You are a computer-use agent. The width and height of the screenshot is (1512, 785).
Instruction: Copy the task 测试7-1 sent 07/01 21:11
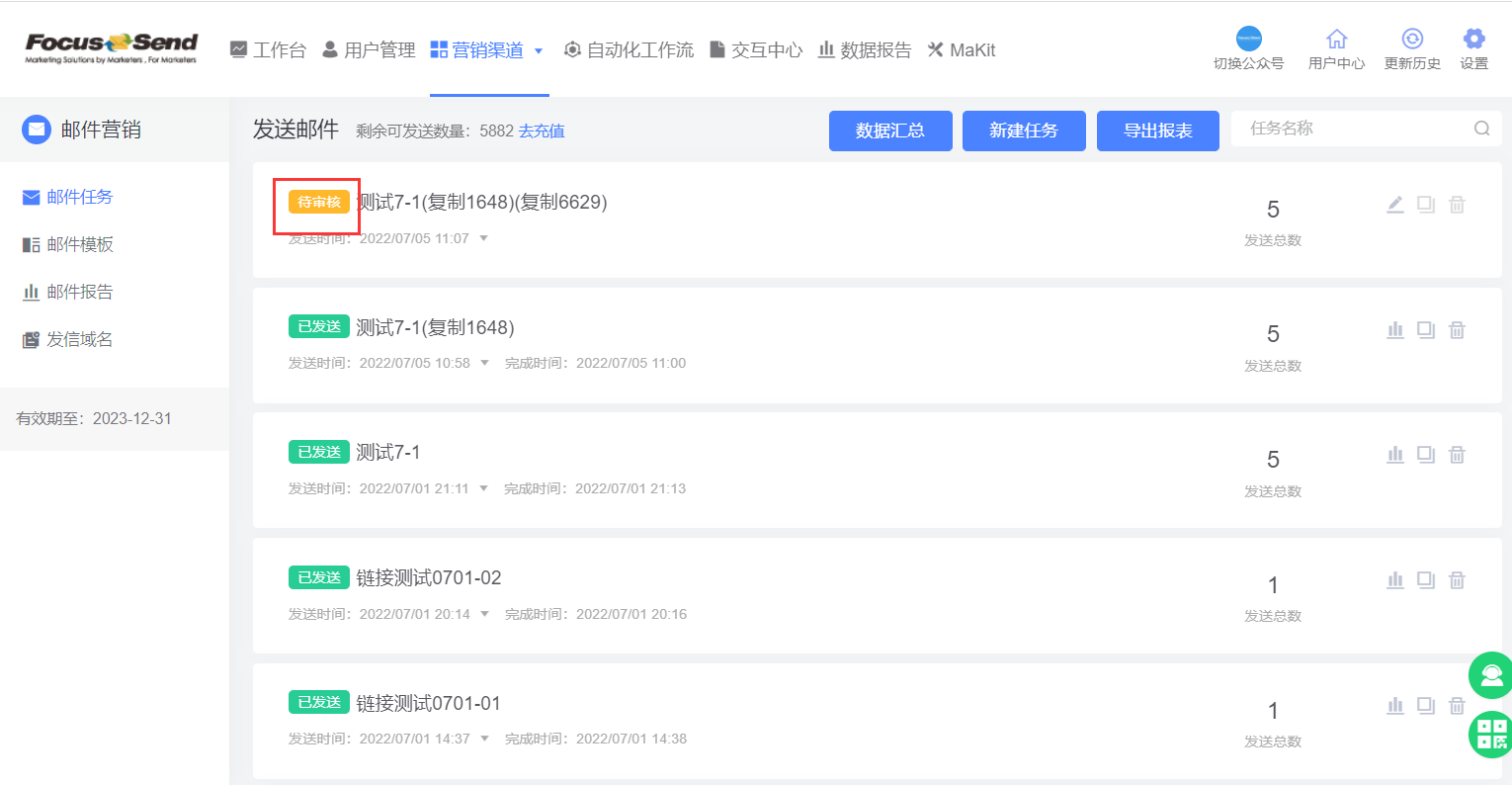click(x=1426, y=455)
